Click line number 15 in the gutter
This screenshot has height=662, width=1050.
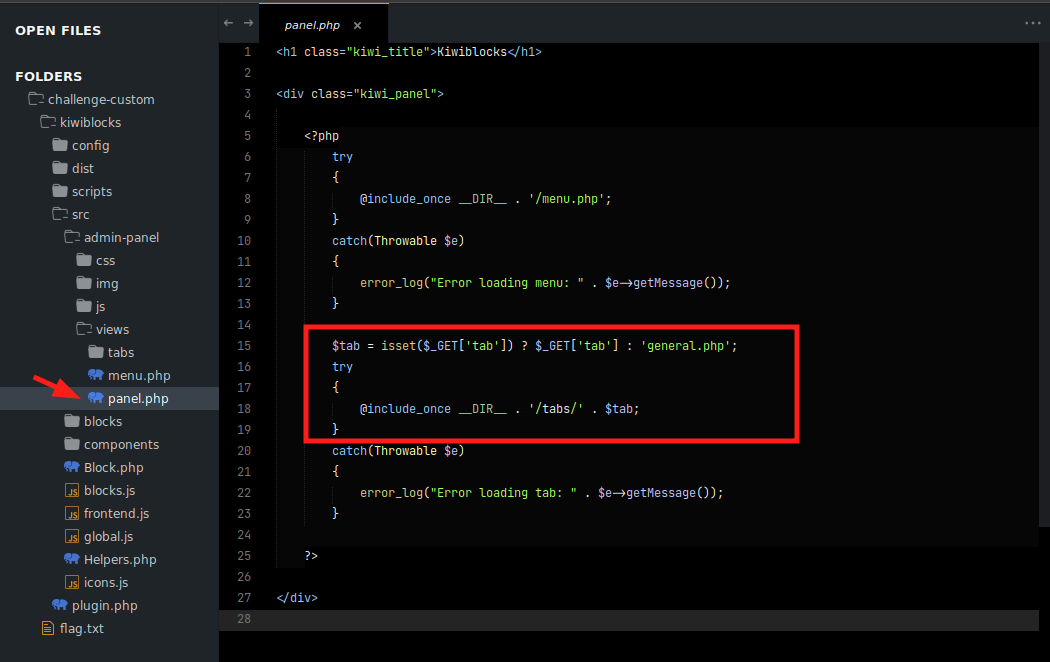[244, 346]
